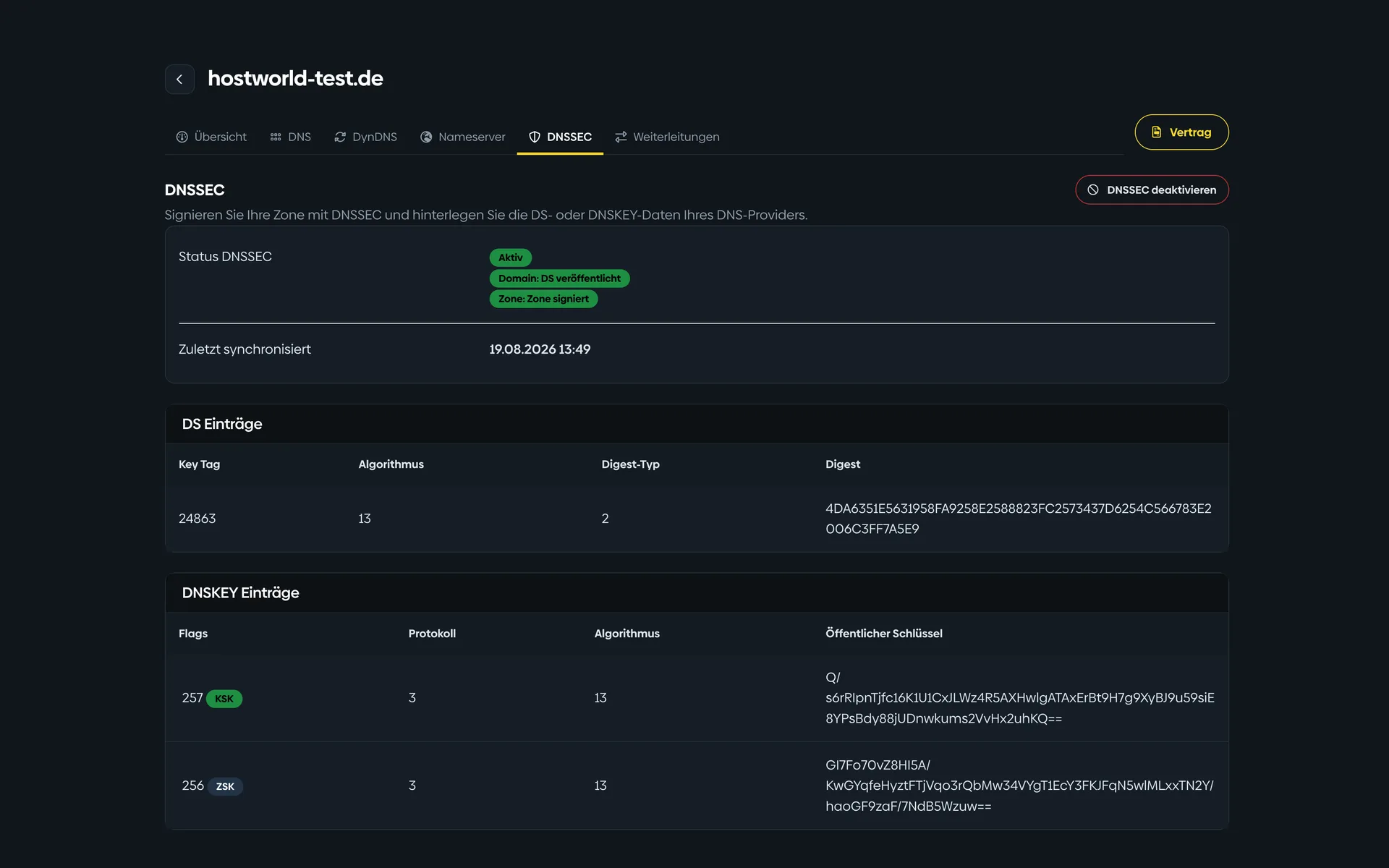Click the 'Domain: DS veröffentlicht' badge
The image size is (1389, 868).
pyautogui.click(x=559, y=278)
